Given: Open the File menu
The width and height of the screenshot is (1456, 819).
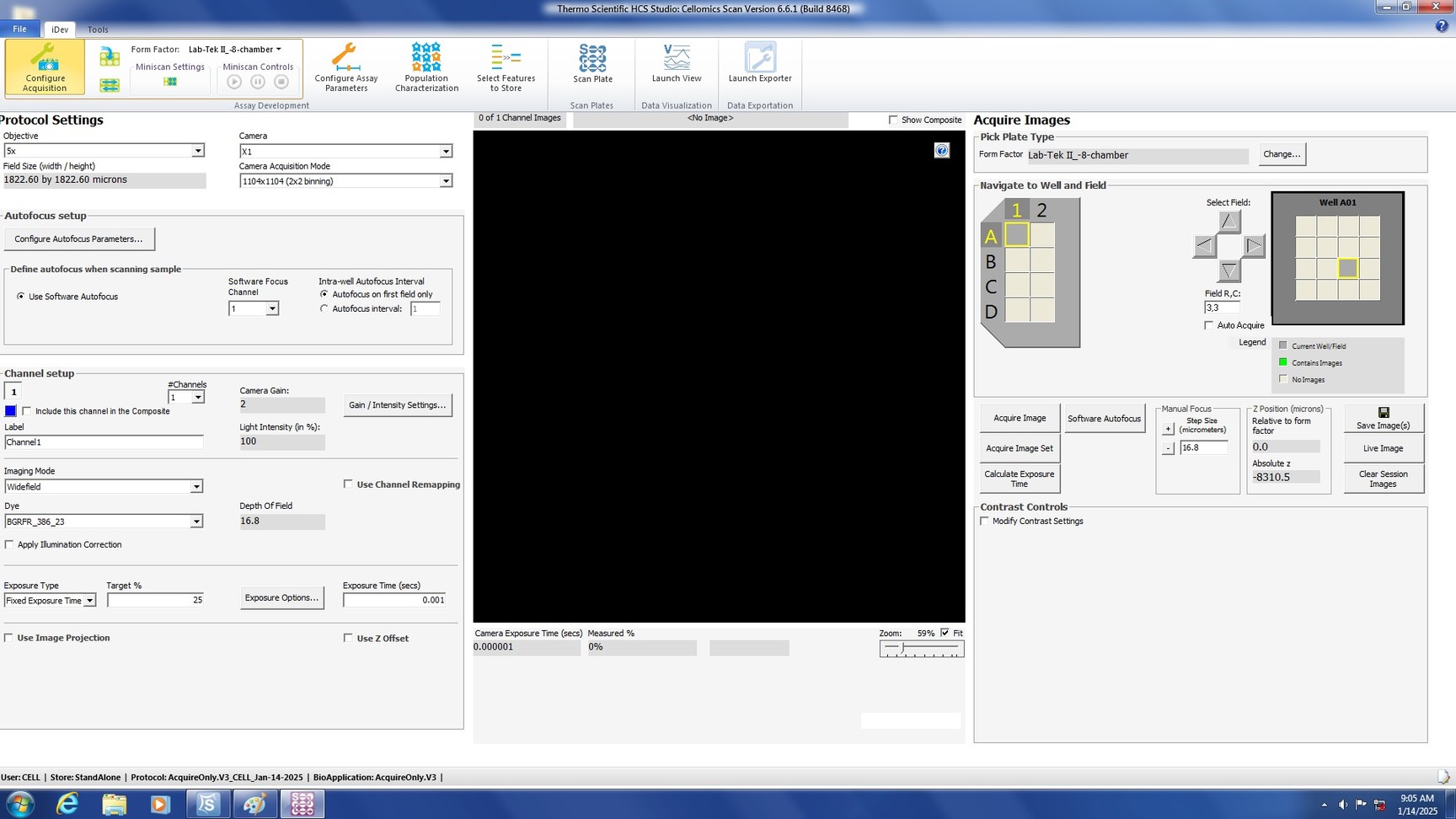Looking at the screenshot, I should pos(19,29).
